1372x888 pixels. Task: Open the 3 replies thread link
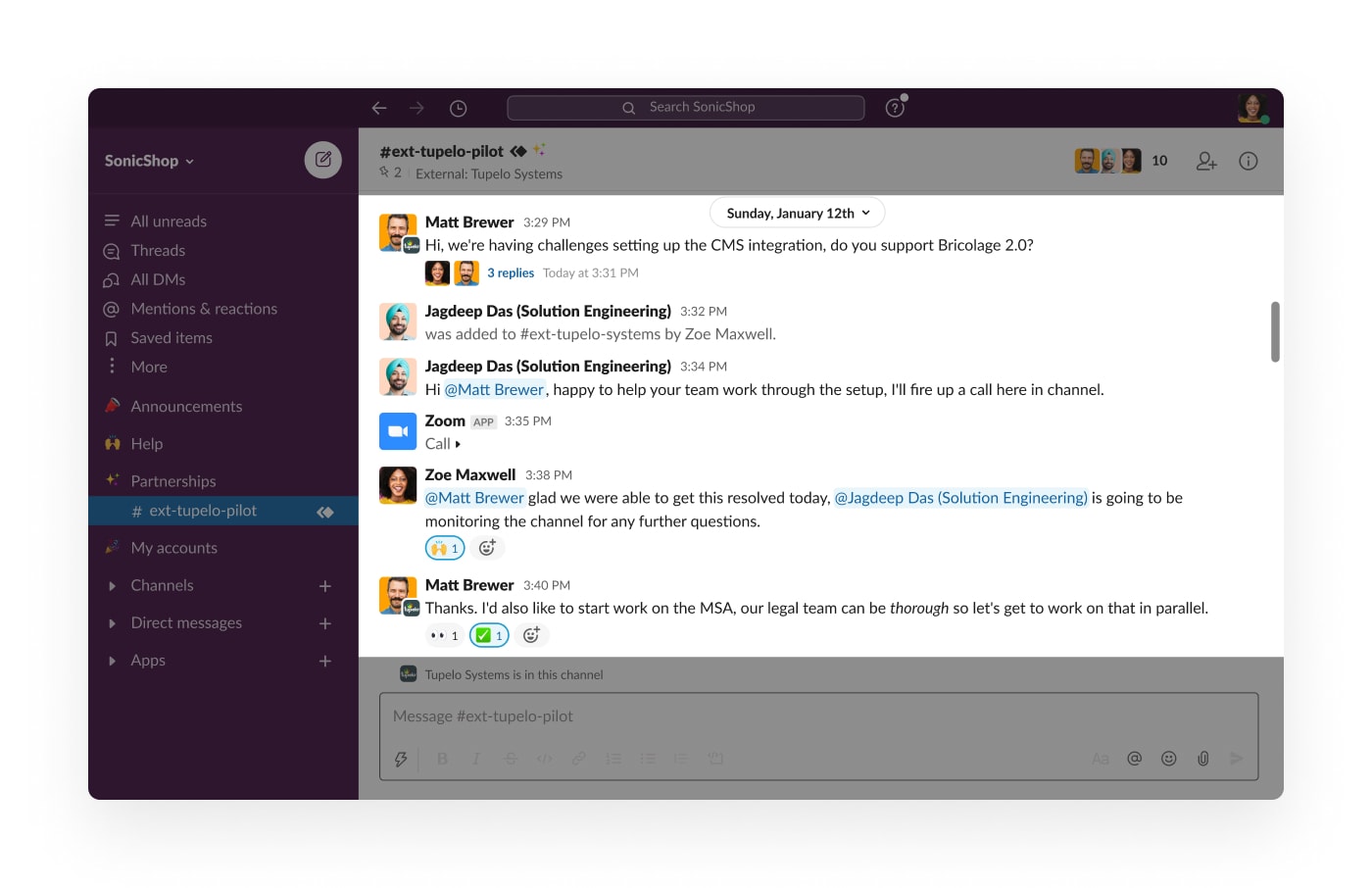tap(511, 273)
